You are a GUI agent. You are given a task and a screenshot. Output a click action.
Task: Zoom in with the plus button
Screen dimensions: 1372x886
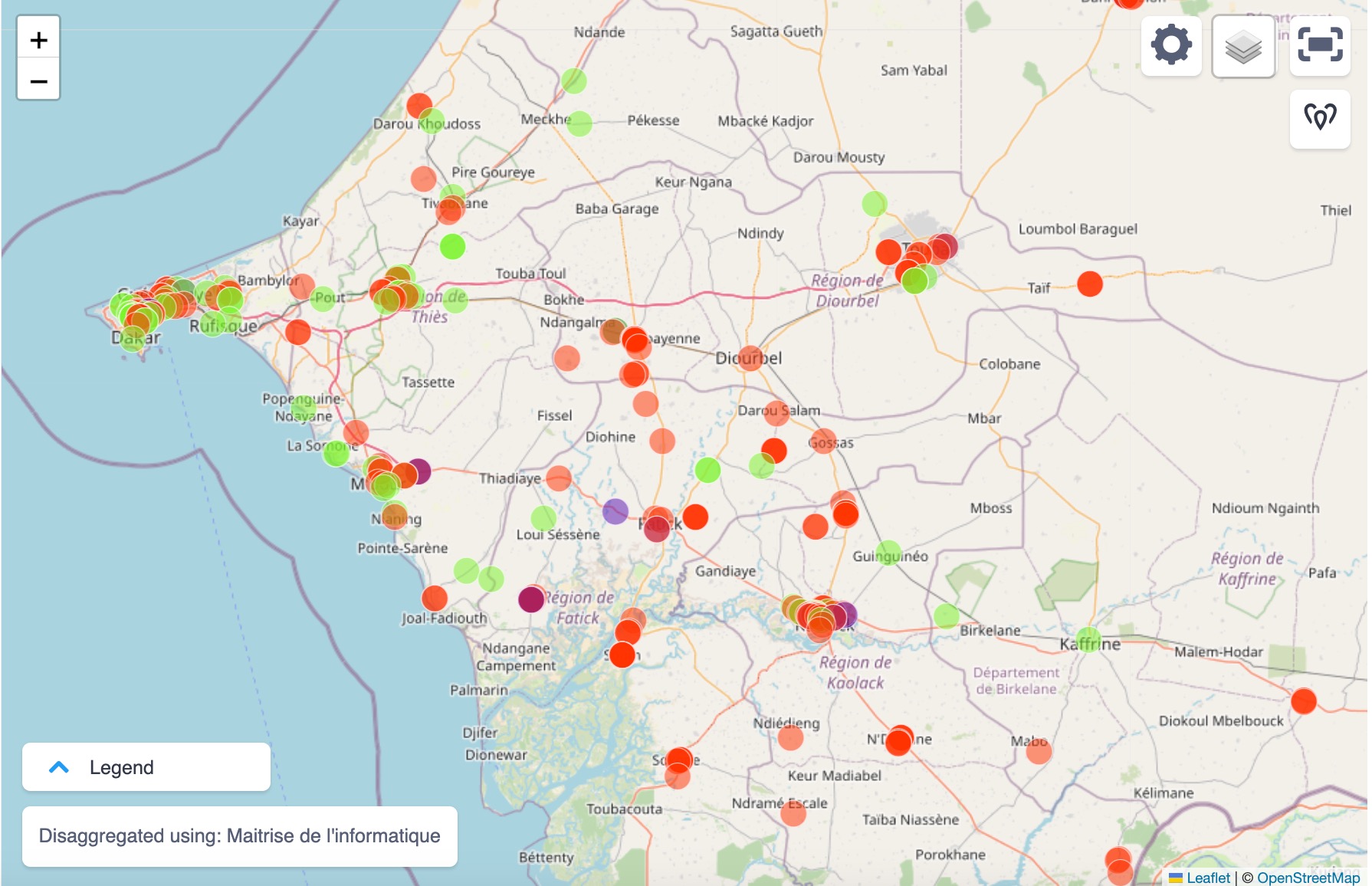coord(38,40)
